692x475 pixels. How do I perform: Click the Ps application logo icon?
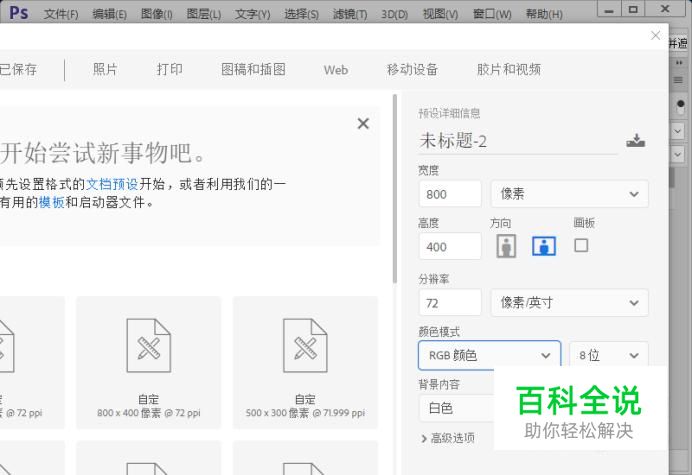19,13
